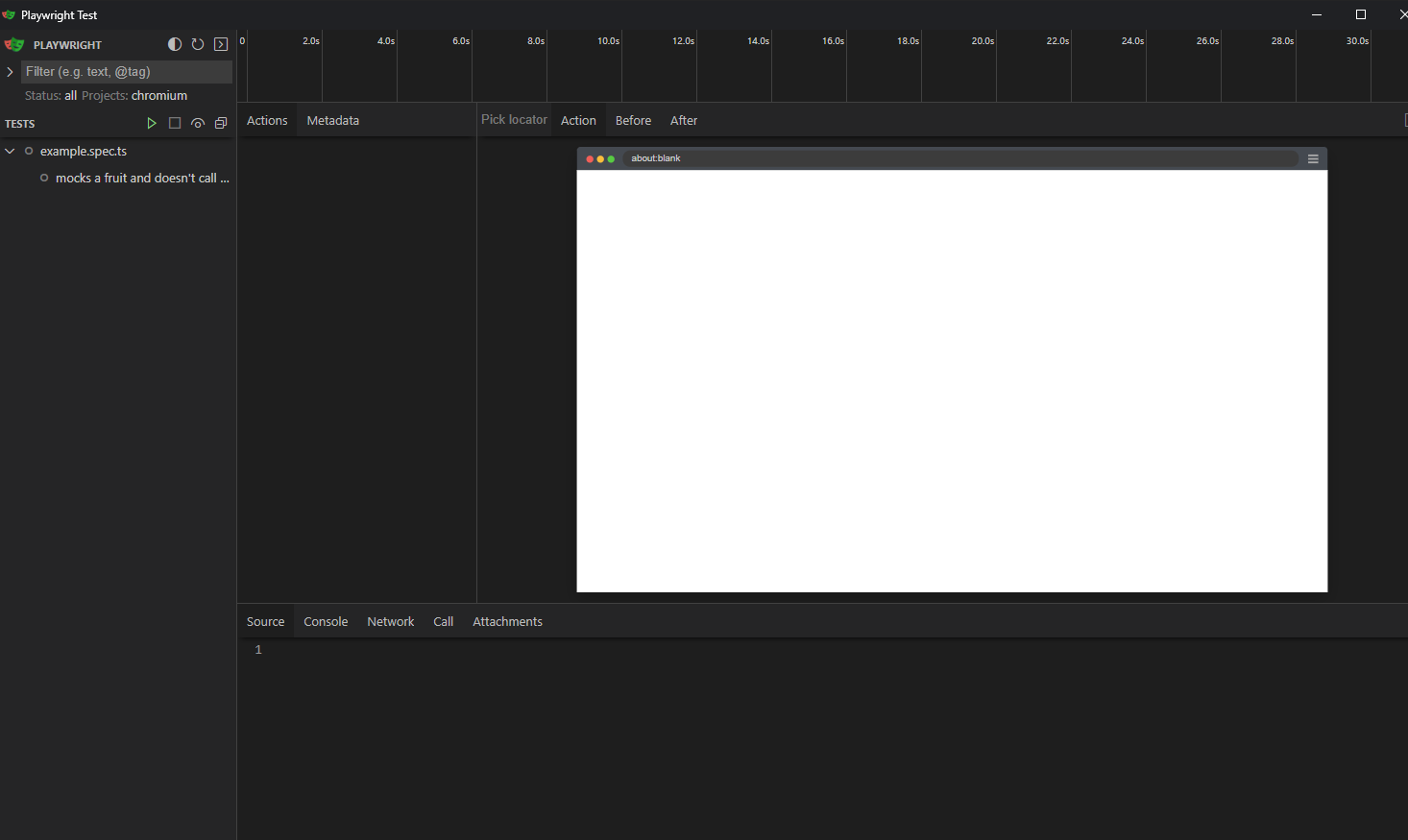
Task: Open the Network tab
Action: pos(390,621)
